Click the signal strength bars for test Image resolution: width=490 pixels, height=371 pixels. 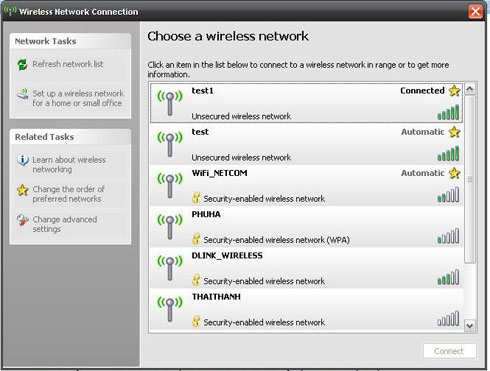(448, 154)
